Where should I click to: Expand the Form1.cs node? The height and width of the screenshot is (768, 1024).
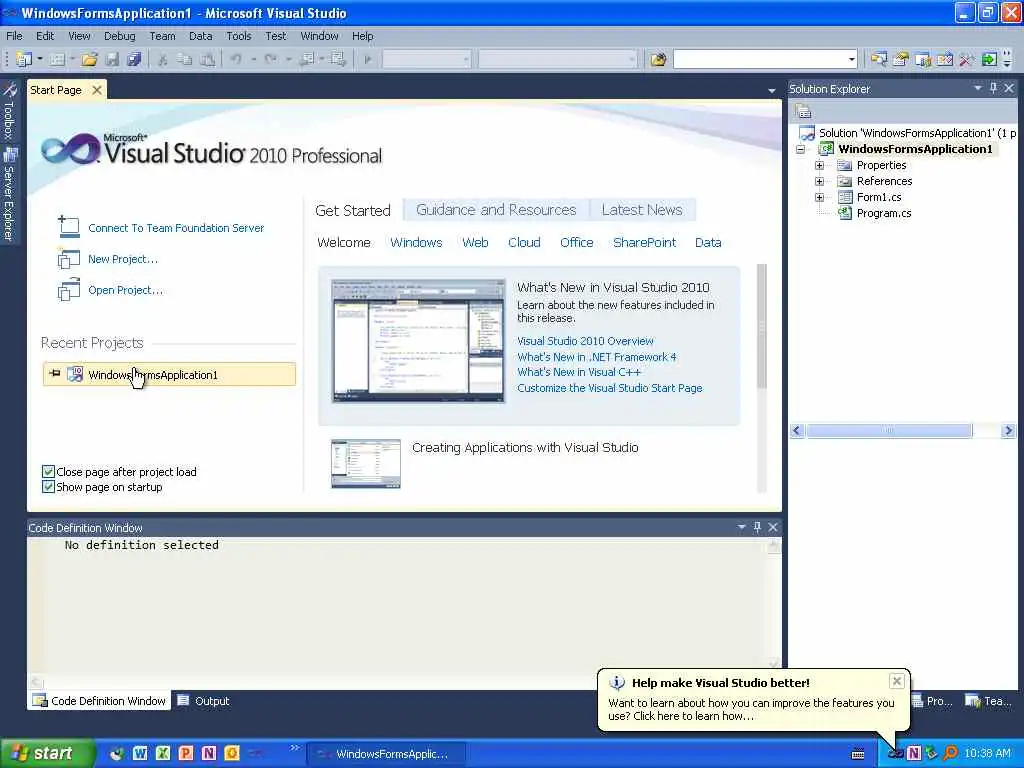819,197
